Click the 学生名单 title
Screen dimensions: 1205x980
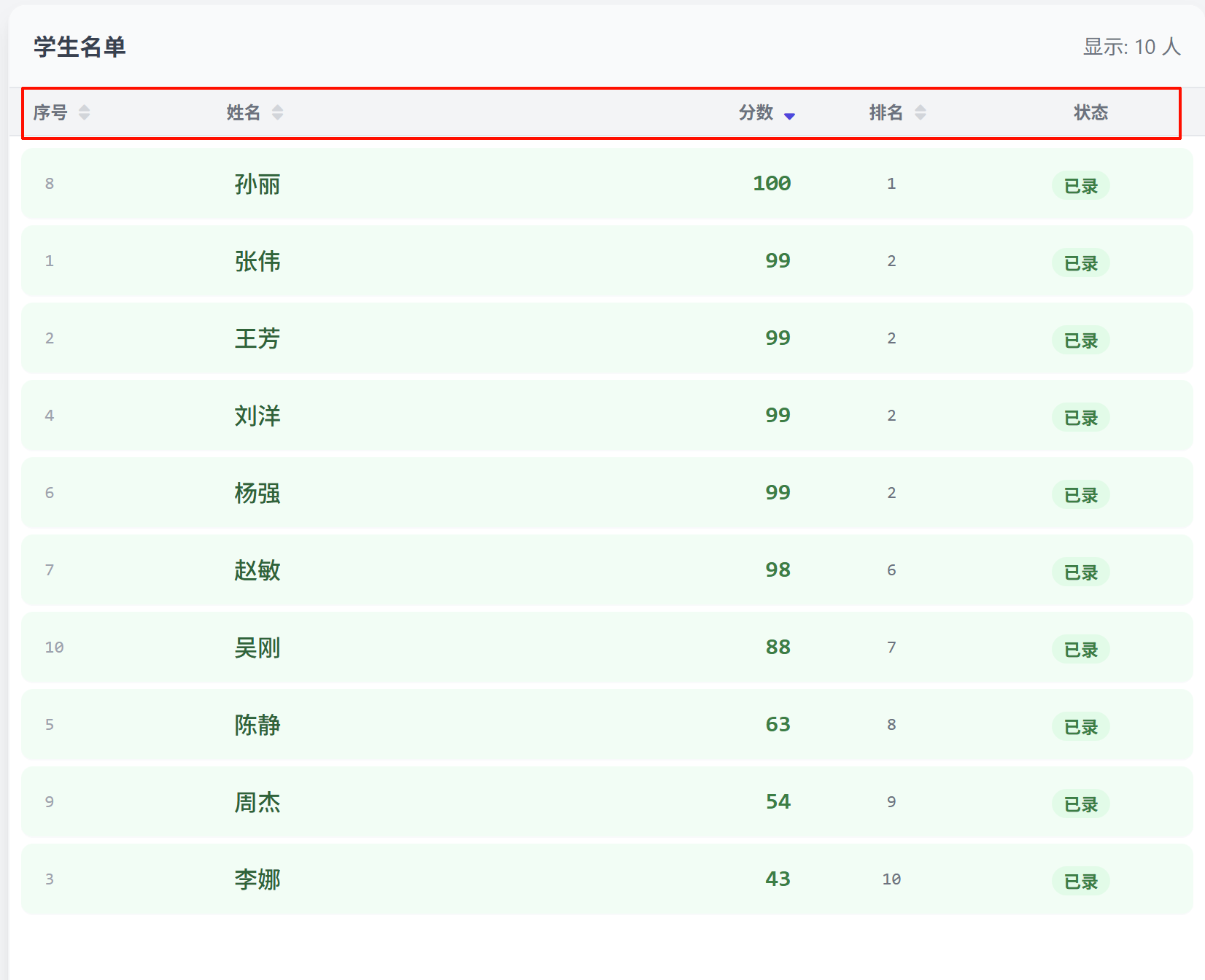click(80, 47)
